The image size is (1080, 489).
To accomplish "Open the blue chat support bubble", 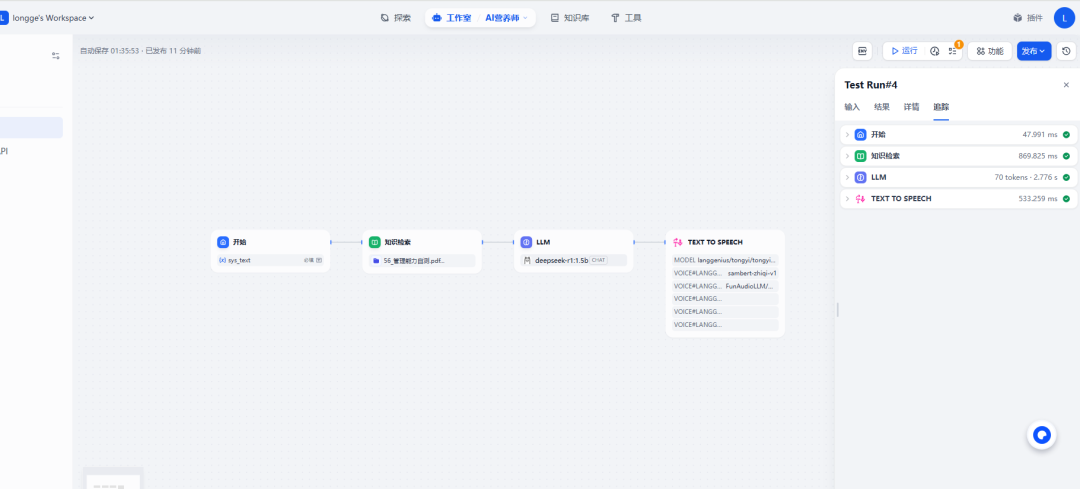I will [x=1041, y=435].
